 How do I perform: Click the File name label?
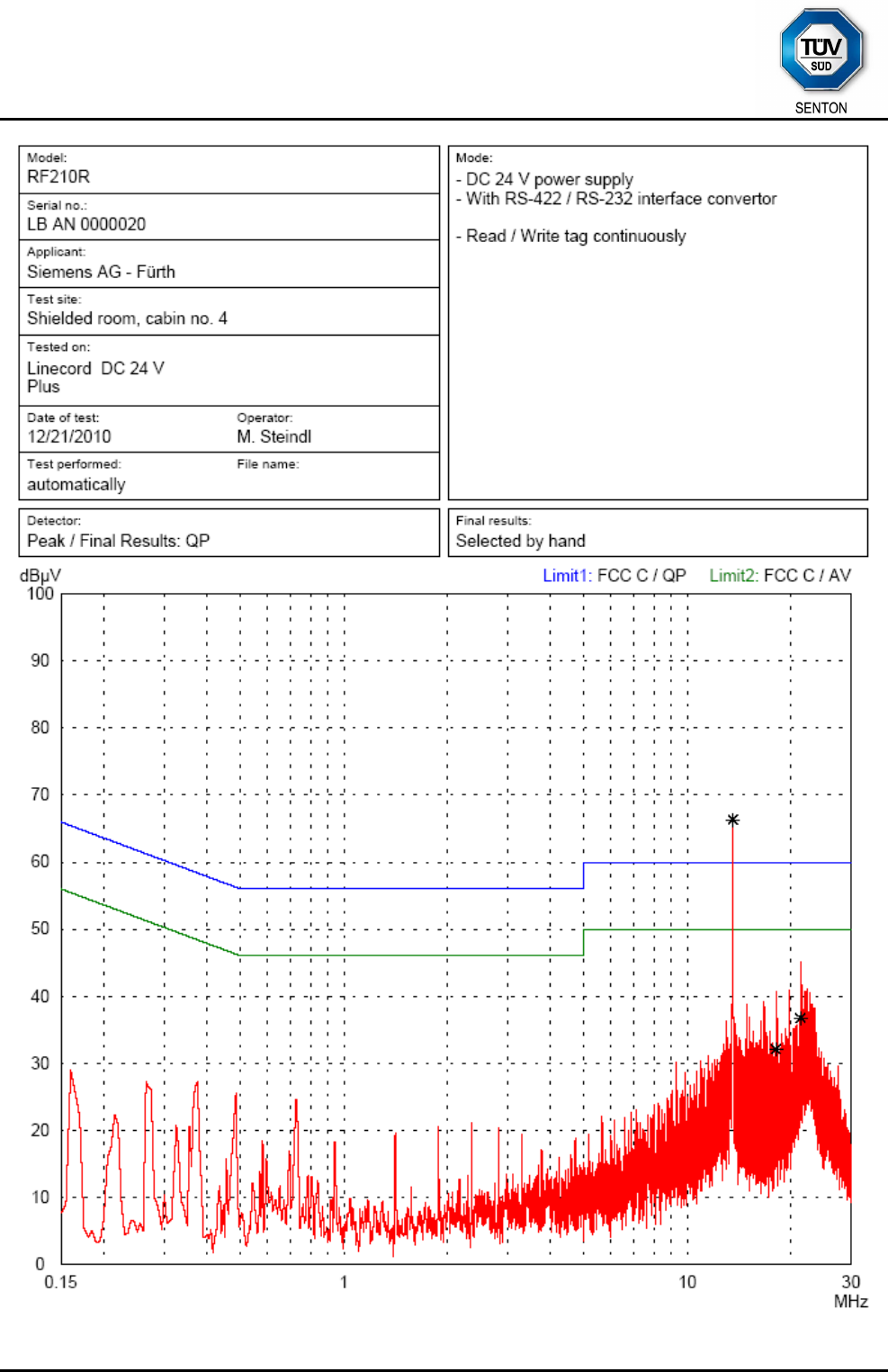click(x=268, y=464)
